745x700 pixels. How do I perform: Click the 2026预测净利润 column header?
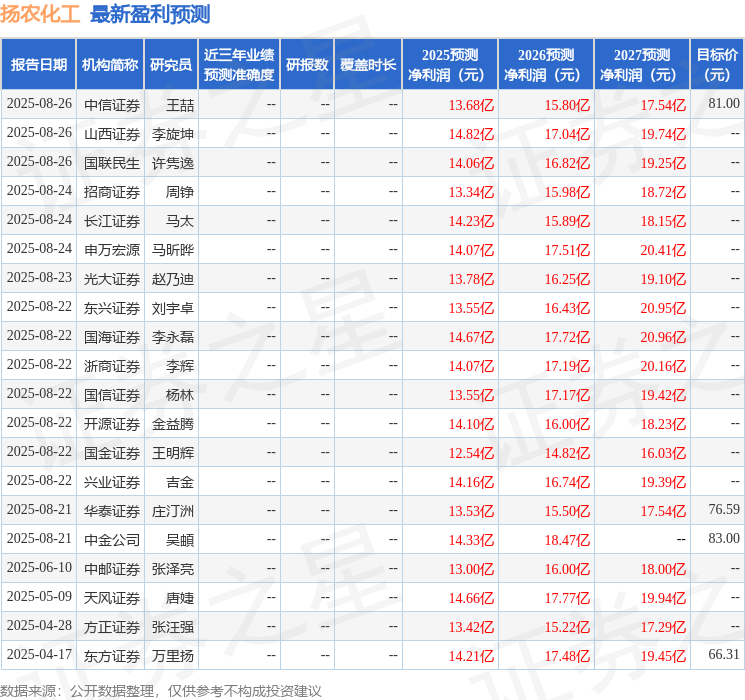546,65
